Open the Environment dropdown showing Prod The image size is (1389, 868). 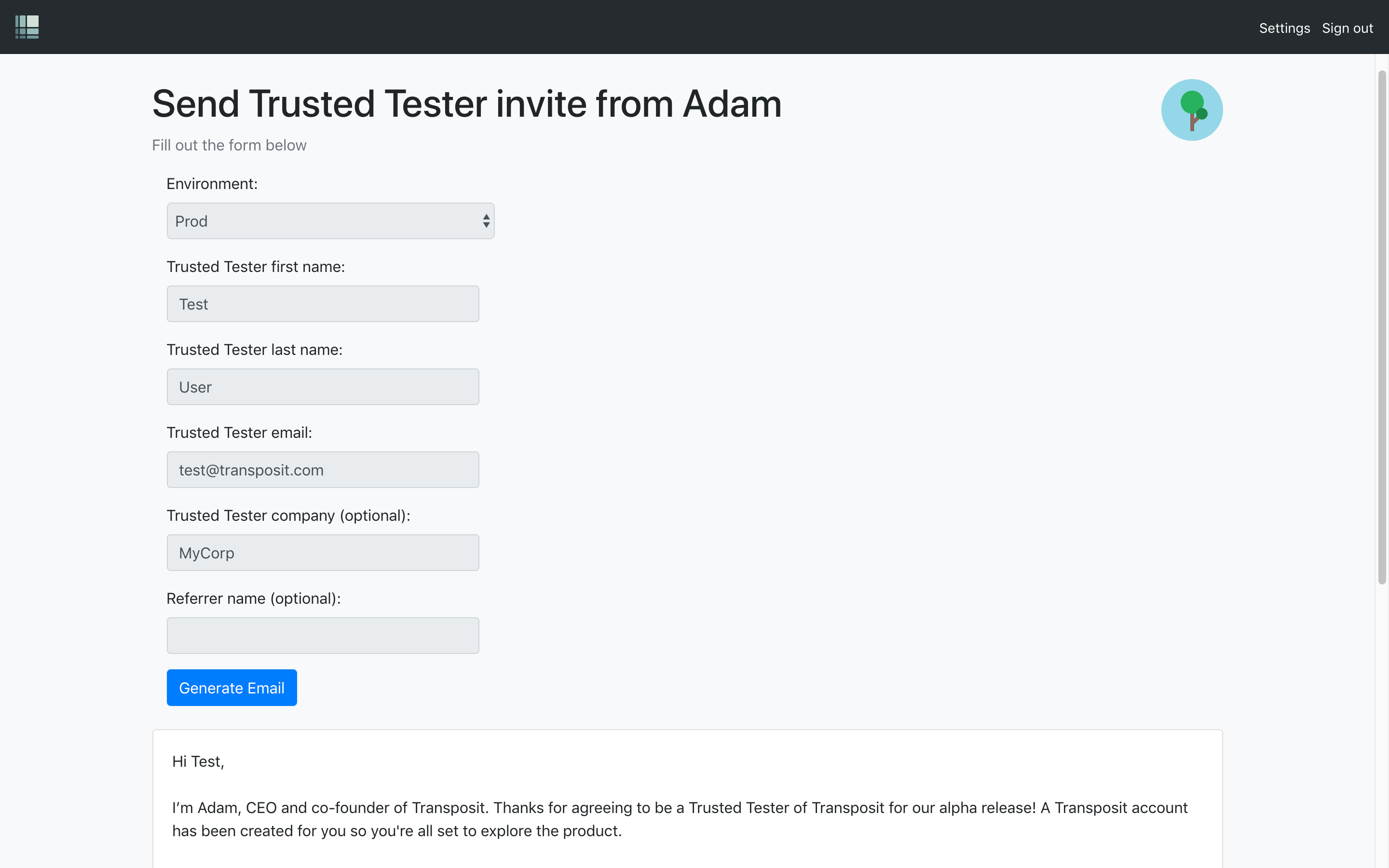[330, 221]
